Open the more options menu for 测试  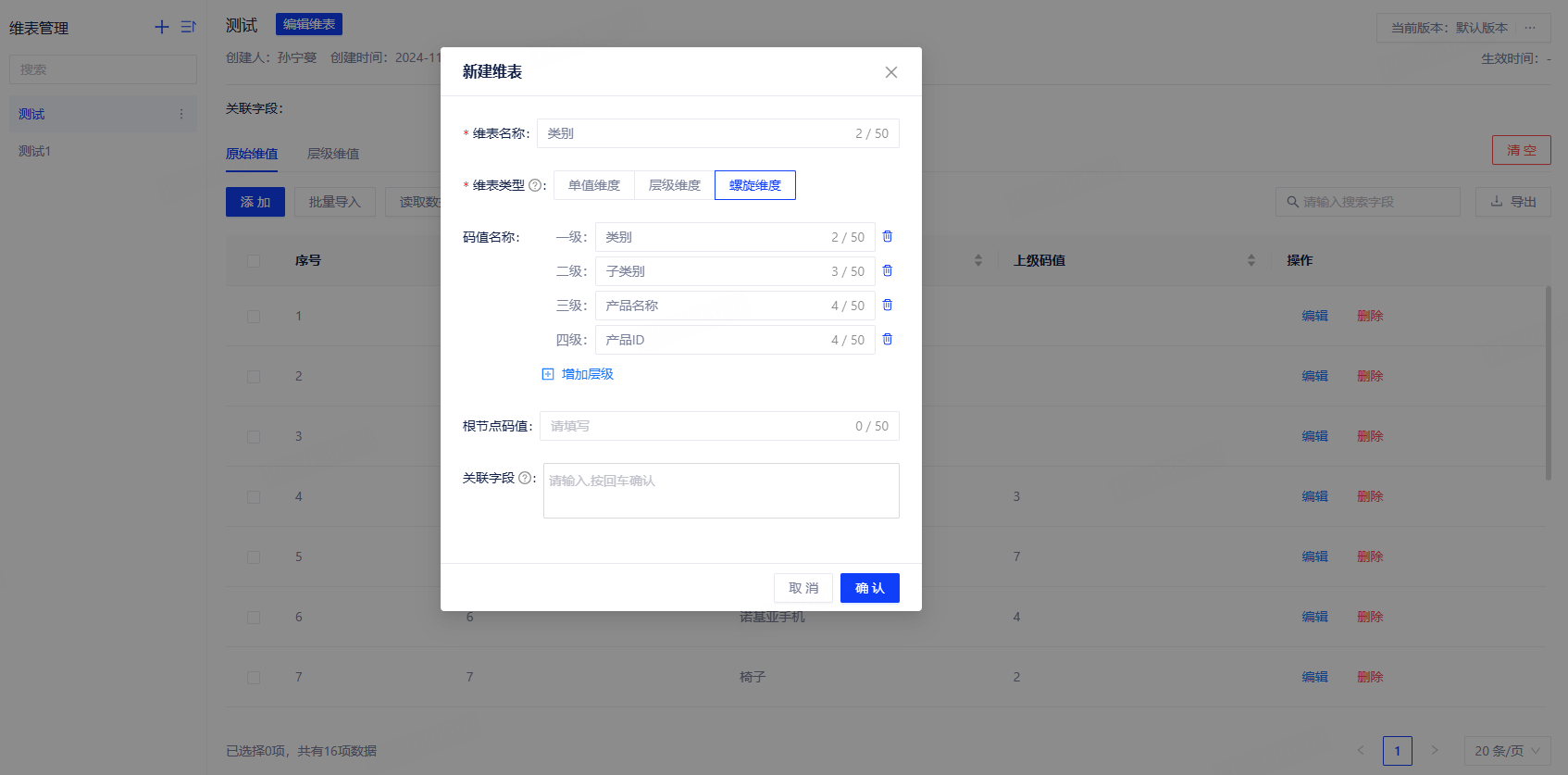coord(181,114)
